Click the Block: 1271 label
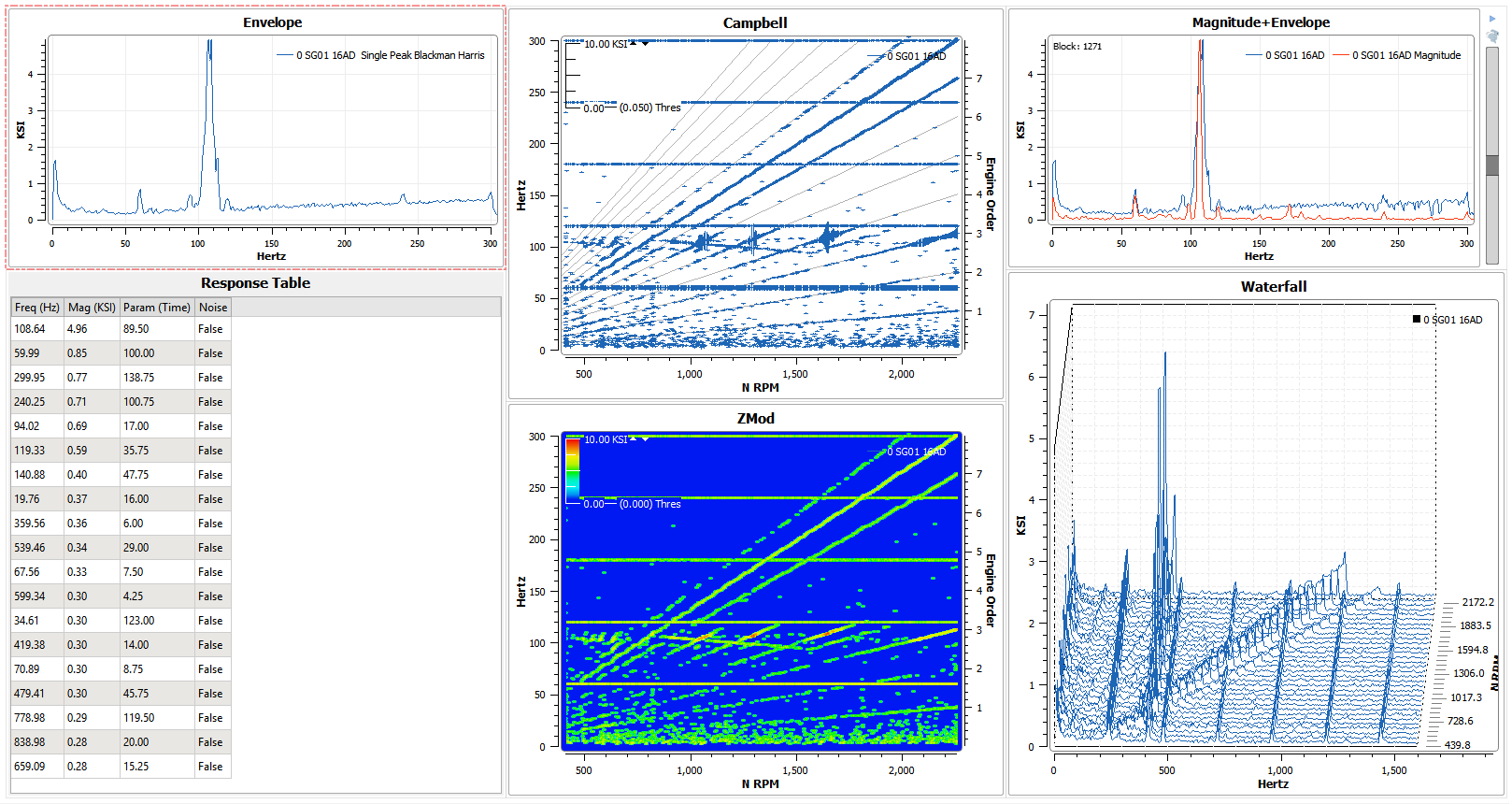 pyautogui.click(x=1077, y=46)
